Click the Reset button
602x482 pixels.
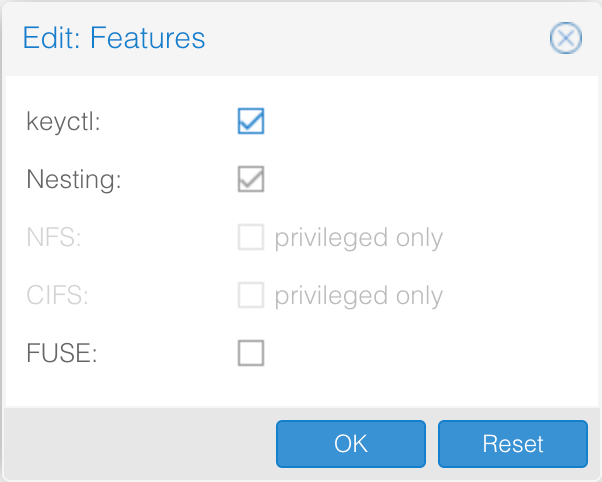[x=513, y=444]
